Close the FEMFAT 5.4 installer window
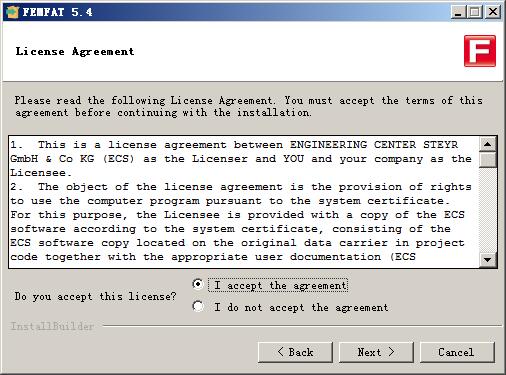Screen dimensions: 506x375 [x=493, y=12]
